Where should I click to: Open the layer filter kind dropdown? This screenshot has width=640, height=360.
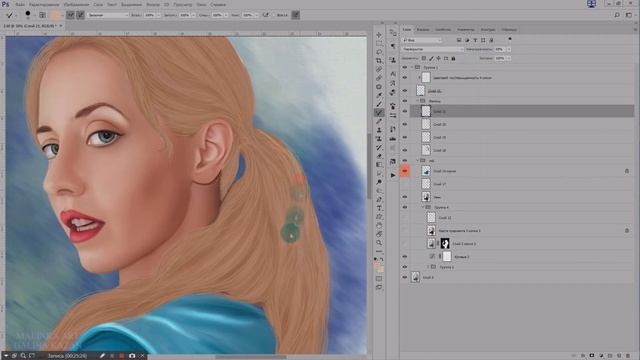coord(422,40)
